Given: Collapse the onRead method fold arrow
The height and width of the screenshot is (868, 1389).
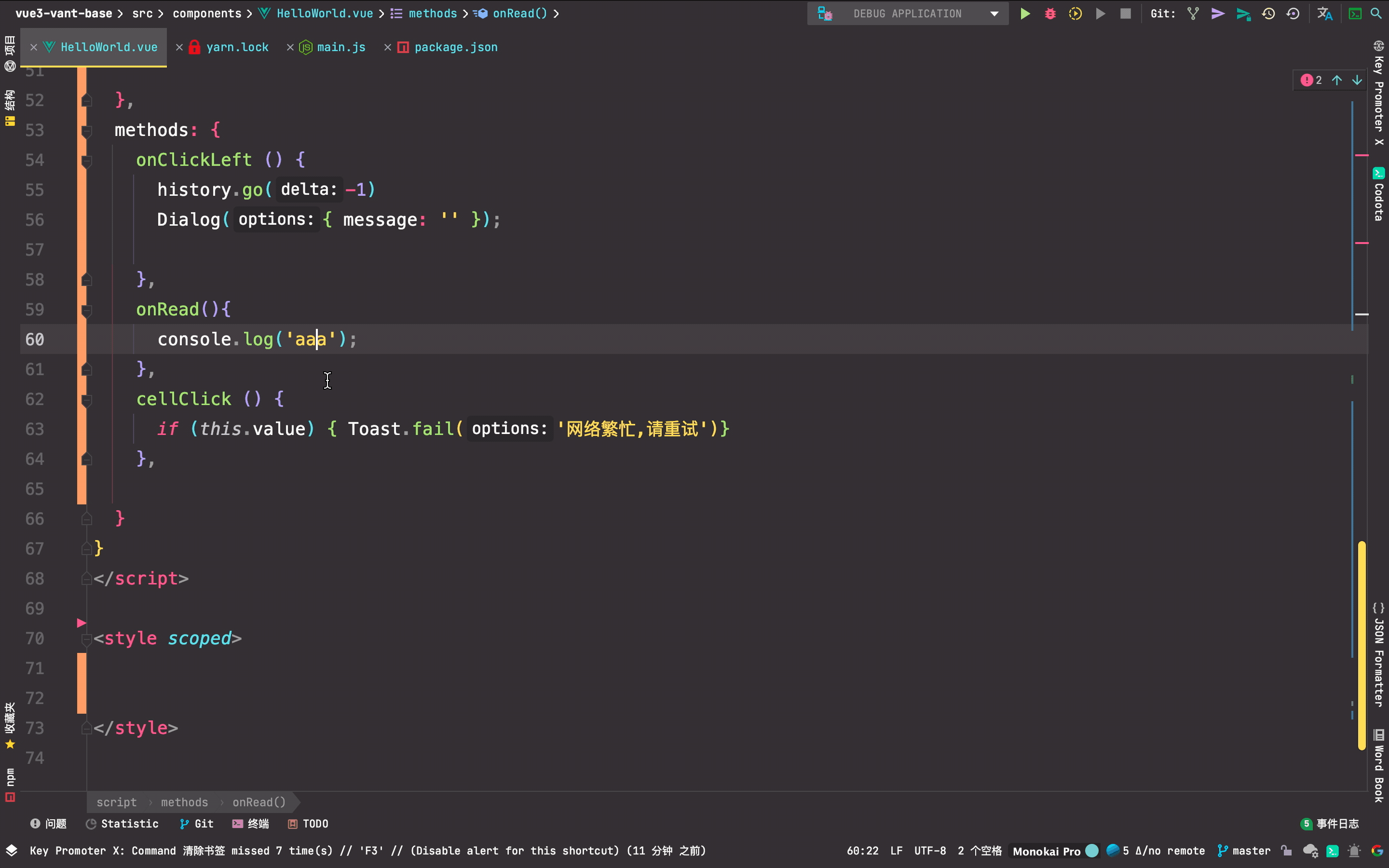Looking at the screenshot, I should (87, 311).
